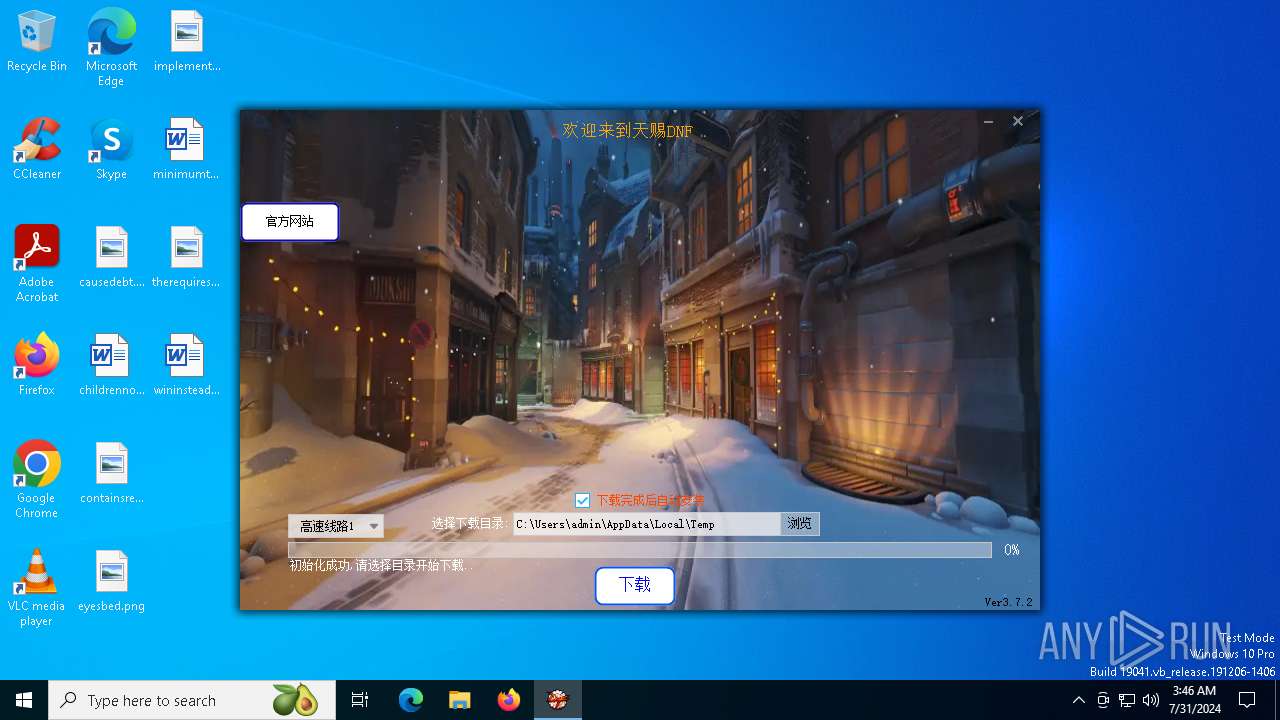Open Firefox desktop shortcut

click(37, 365)
